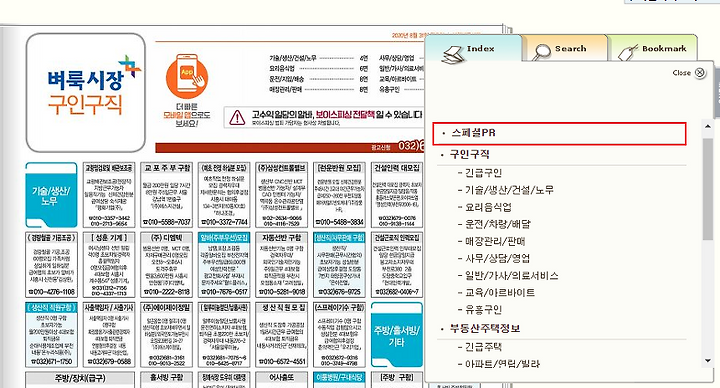Go to 운전/차량/배달 in the index
This screenshot has width=720, height=388.
[x=498, y=224]
